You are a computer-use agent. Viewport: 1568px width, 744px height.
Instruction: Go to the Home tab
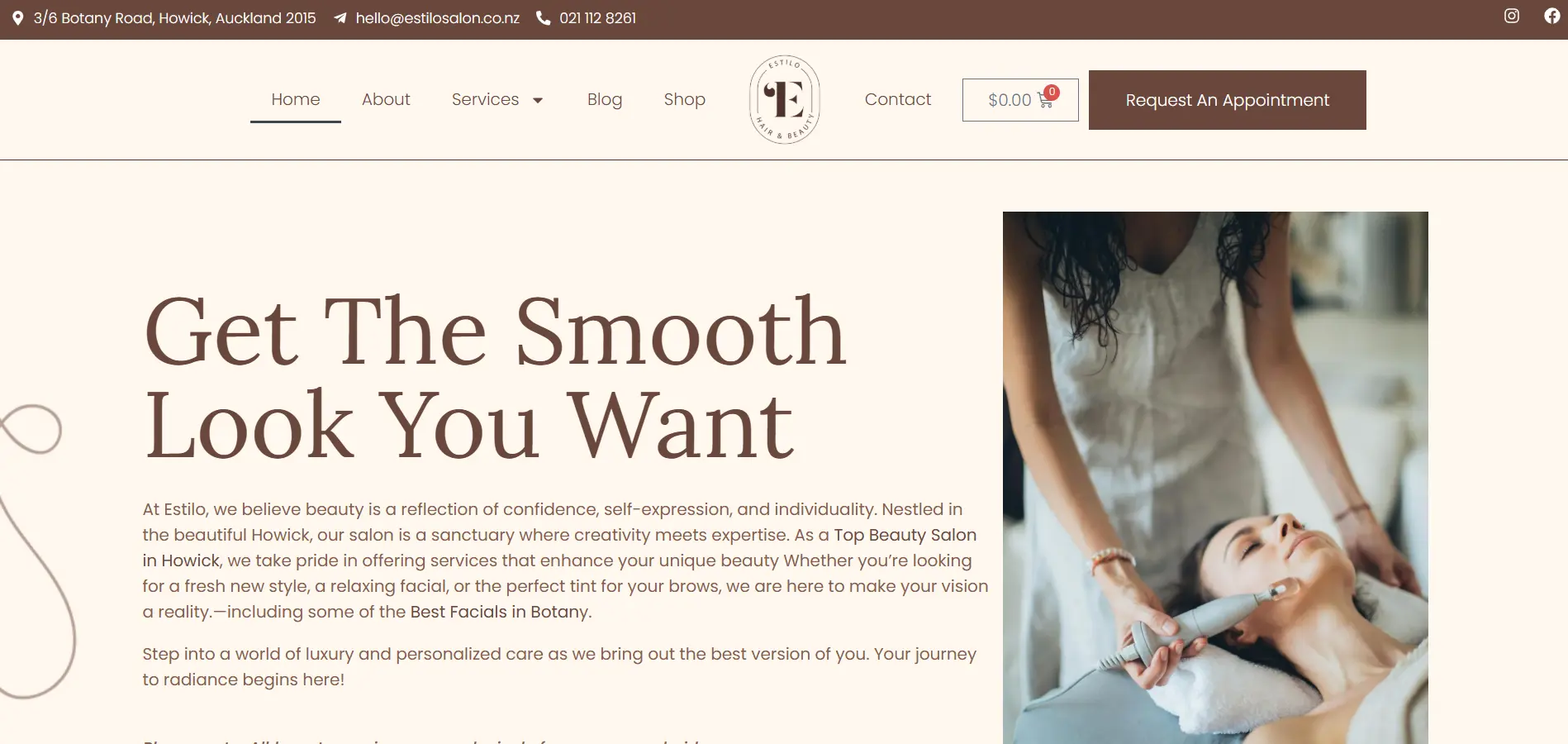click(296, 99)
